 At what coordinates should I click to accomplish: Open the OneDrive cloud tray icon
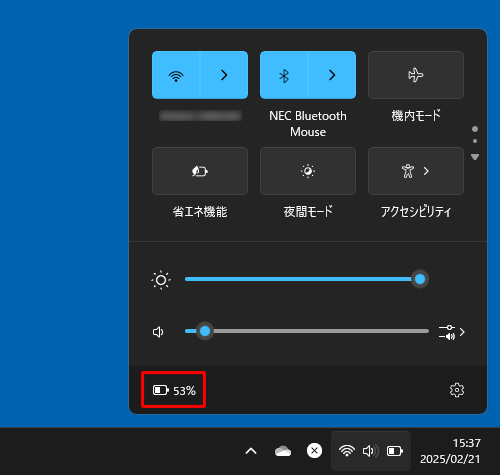(283, 451)
